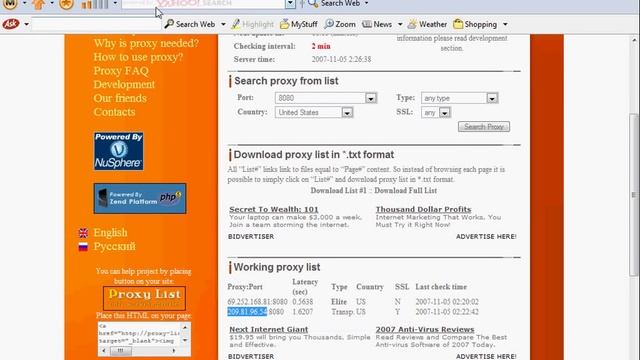Click the HTML box horizontal scrollbar thumb
Viewport: 640px width, 360px height.
click(120, 351)
